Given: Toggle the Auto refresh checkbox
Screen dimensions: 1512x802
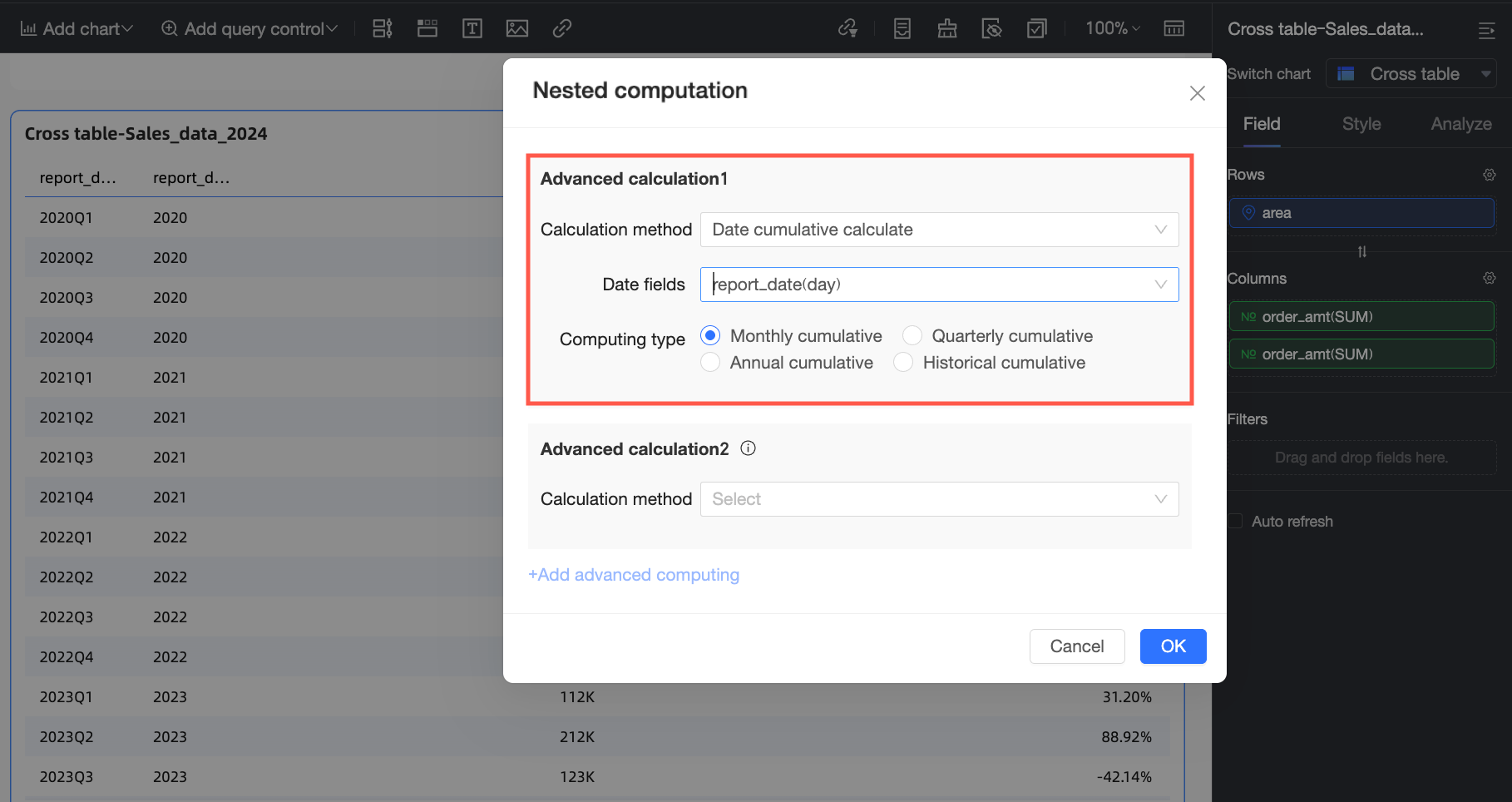Looking at the screenshot, I should pos(1236,522).
